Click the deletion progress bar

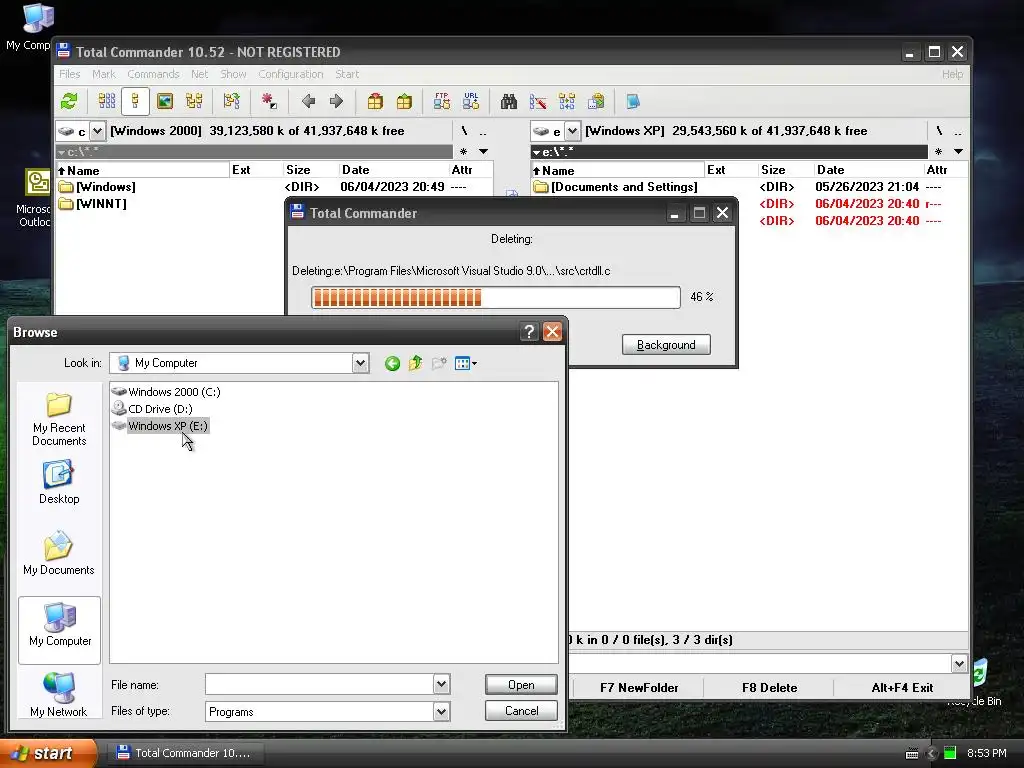point(496,297)
